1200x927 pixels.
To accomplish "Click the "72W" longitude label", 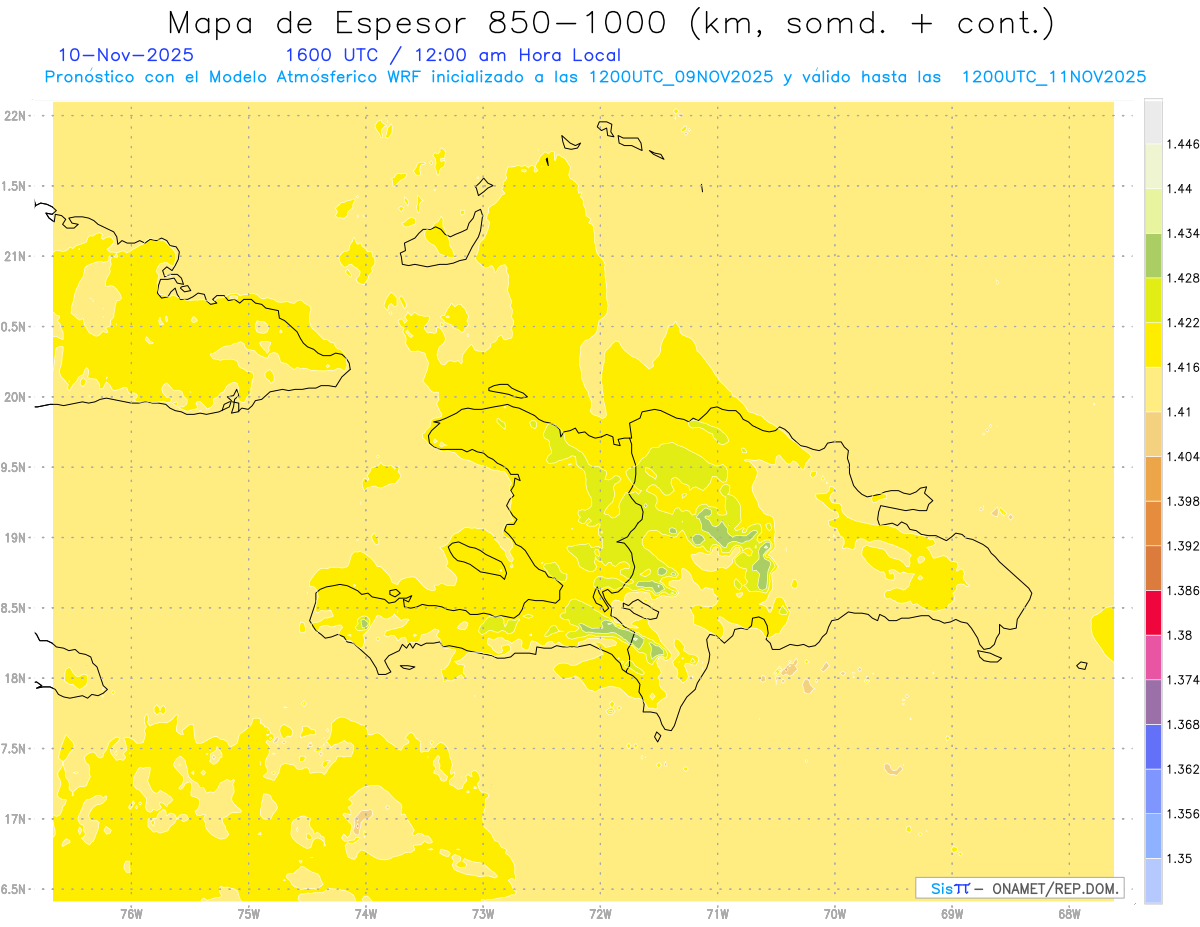I will coord(601,913).
